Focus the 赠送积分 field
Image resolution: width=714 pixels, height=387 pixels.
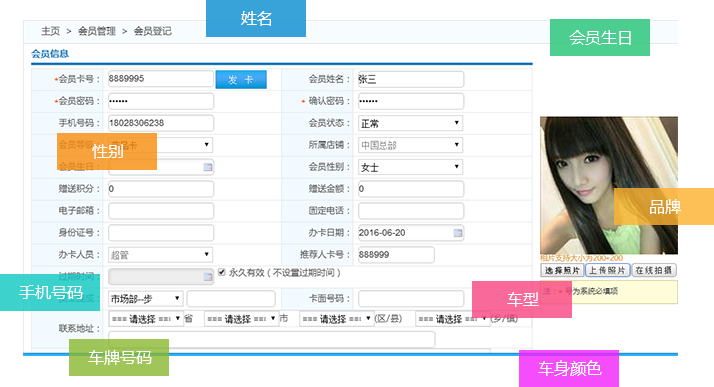(161, 189)
